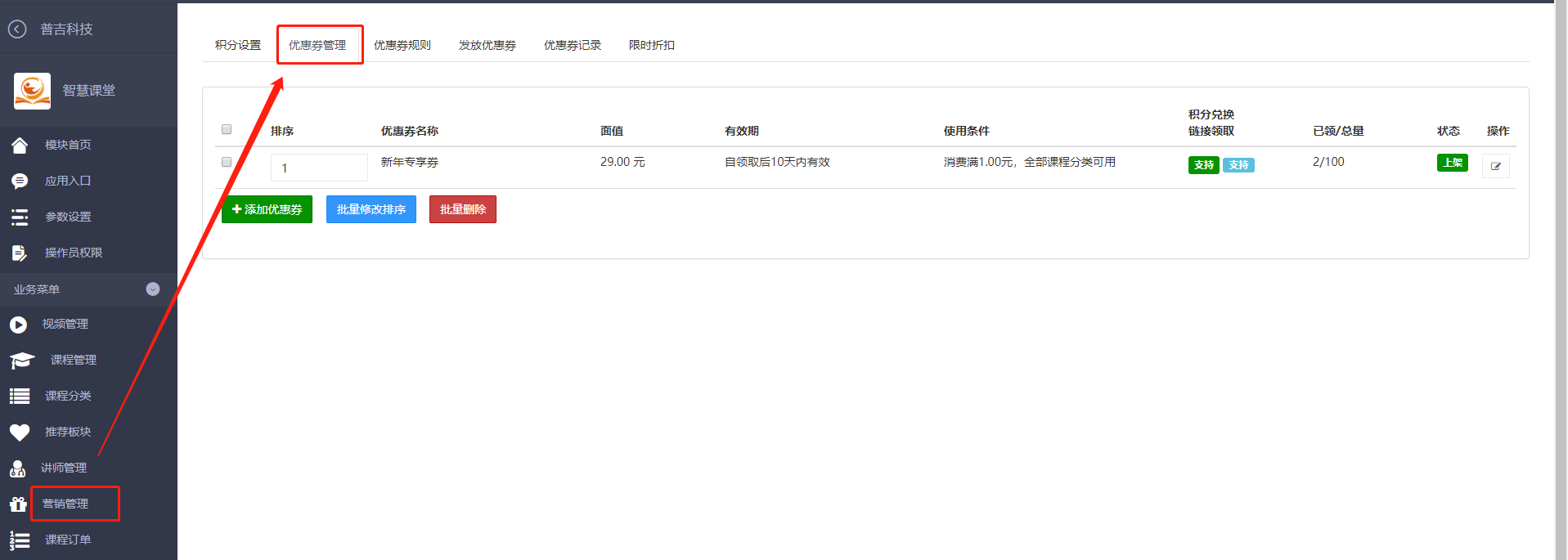Click the edit icon for 新年专享券
This screenshot has width=1568, height=560.
[x=1496, y=166]
